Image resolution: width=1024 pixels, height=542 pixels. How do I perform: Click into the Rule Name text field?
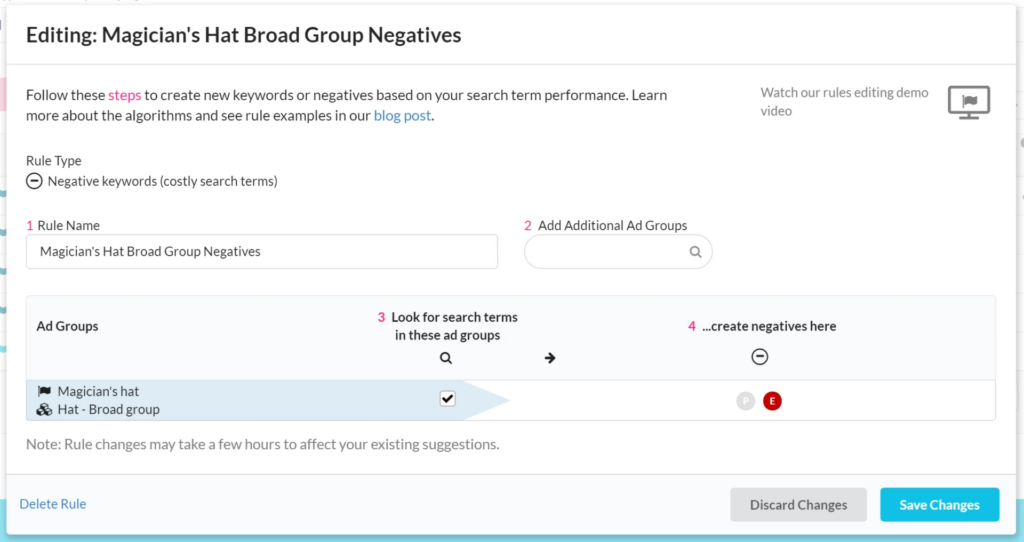pyautogui.click(x=262, y=252)
